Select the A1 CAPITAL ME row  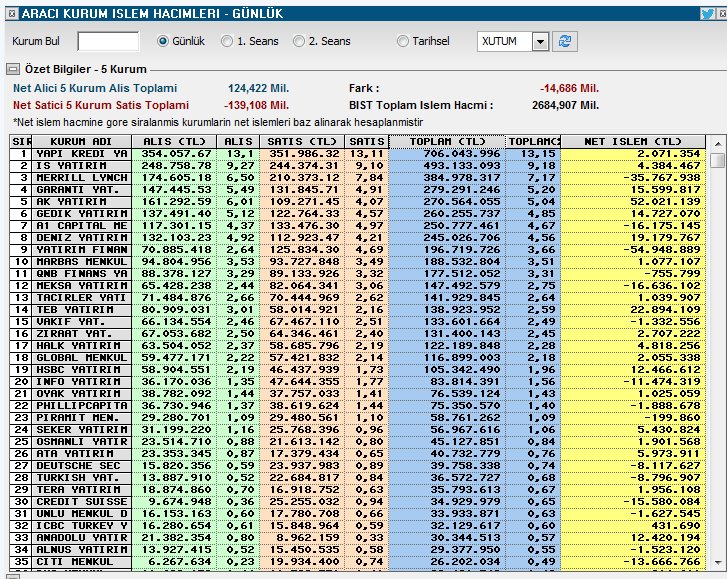coord(357,226)
